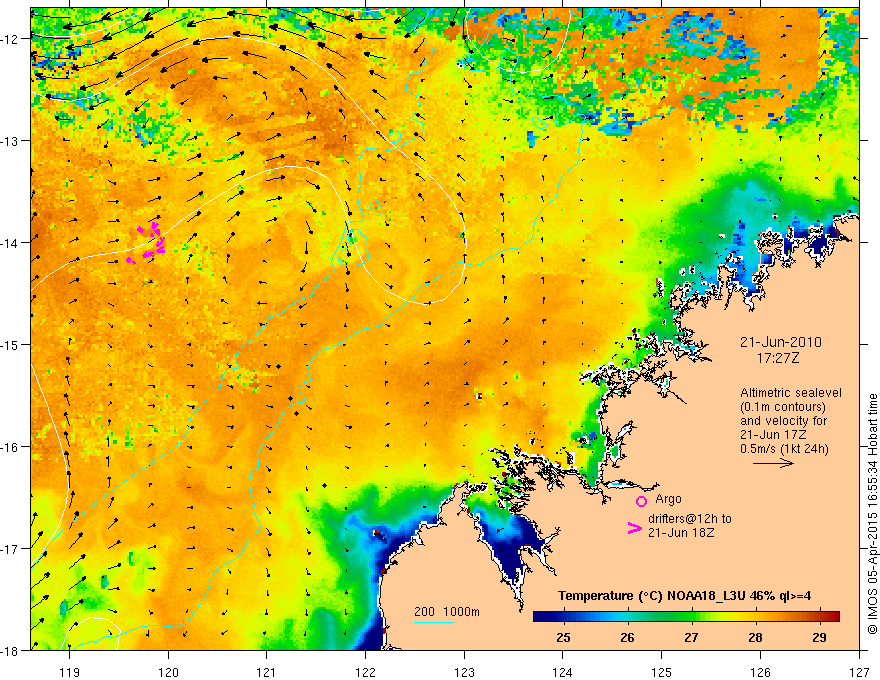
Task: Click the temperature colorbar at 25°C
Action: (563, 616)
